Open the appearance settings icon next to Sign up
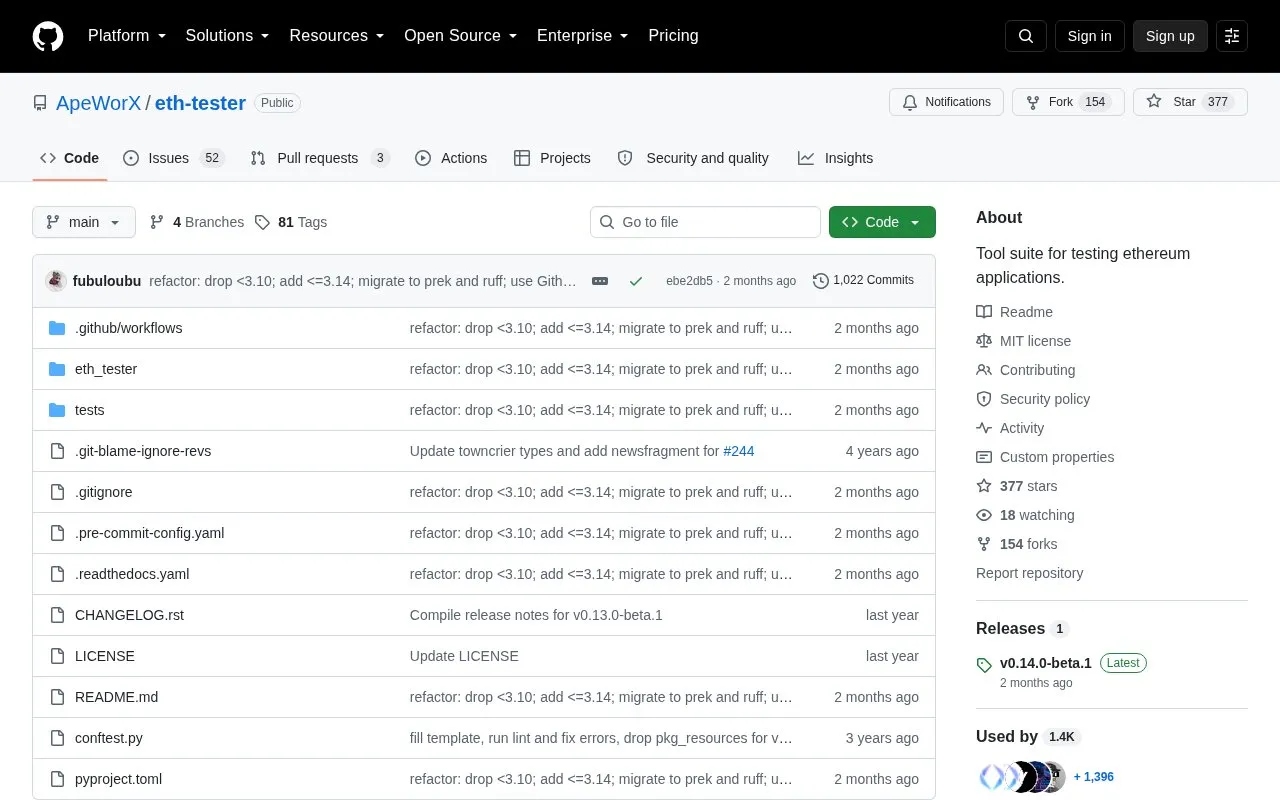 click(1232, 36)
